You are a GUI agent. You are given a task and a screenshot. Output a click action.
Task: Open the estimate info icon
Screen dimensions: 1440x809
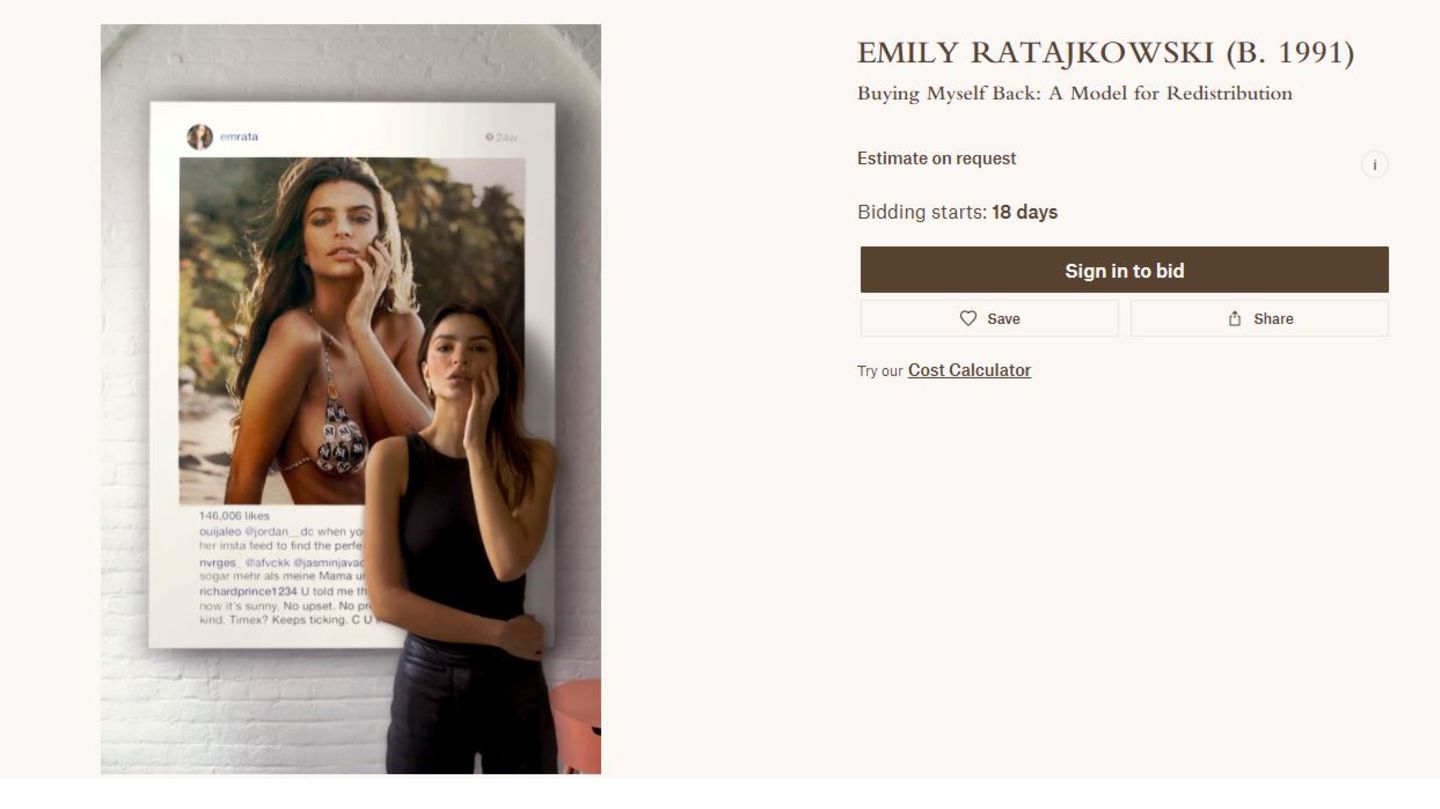(1374, 165)
